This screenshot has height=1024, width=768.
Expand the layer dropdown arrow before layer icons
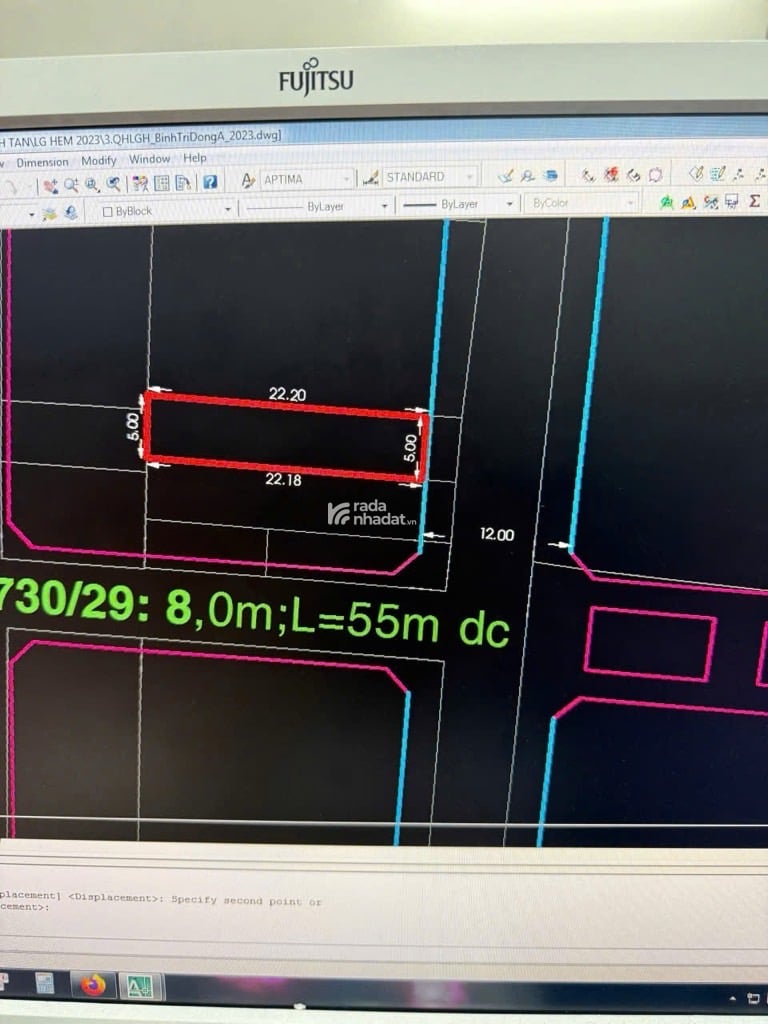[x=31, y=214]
